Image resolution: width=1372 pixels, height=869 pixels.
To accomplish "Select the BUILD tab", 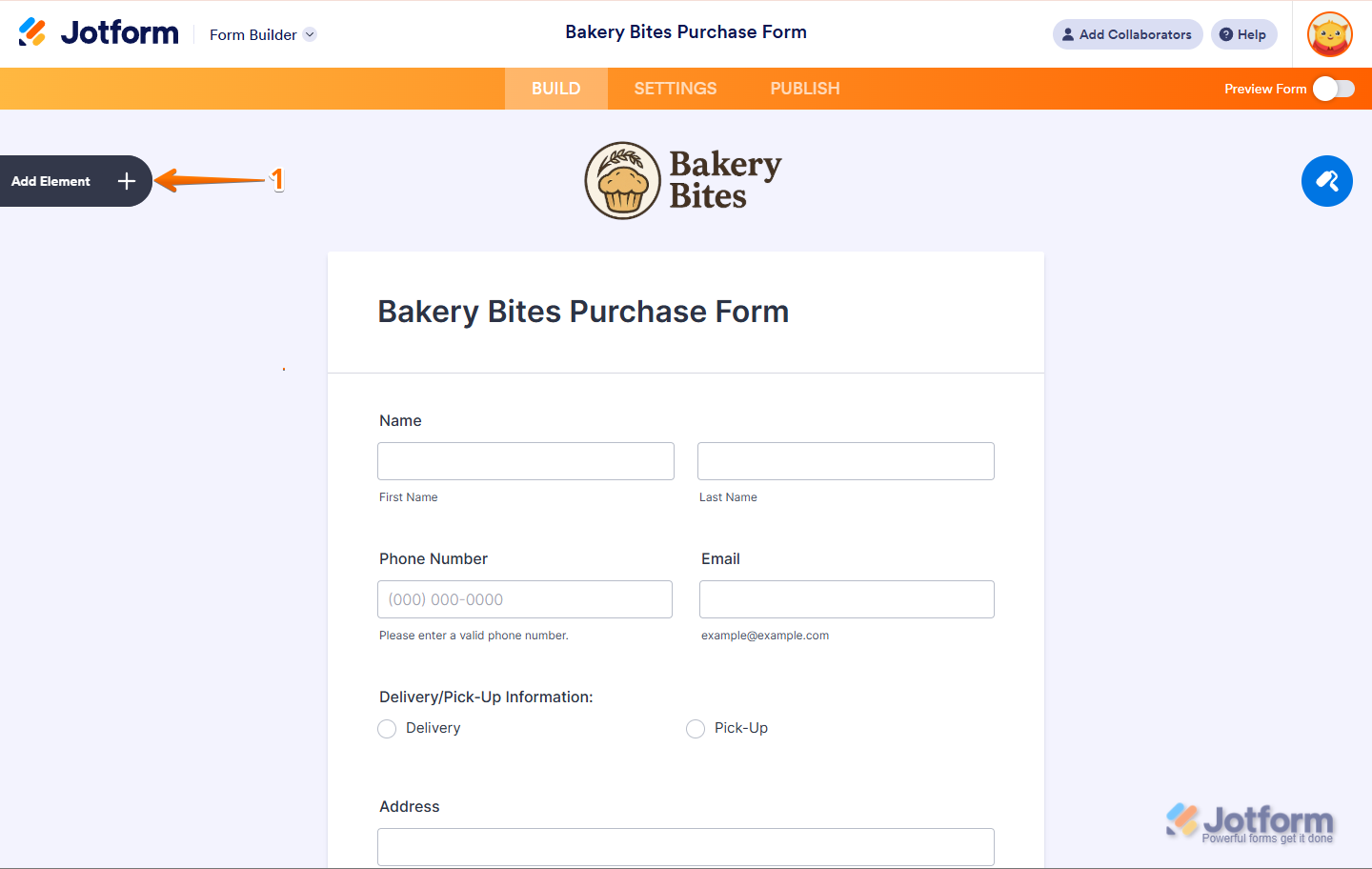I will (x=555, y=89).
